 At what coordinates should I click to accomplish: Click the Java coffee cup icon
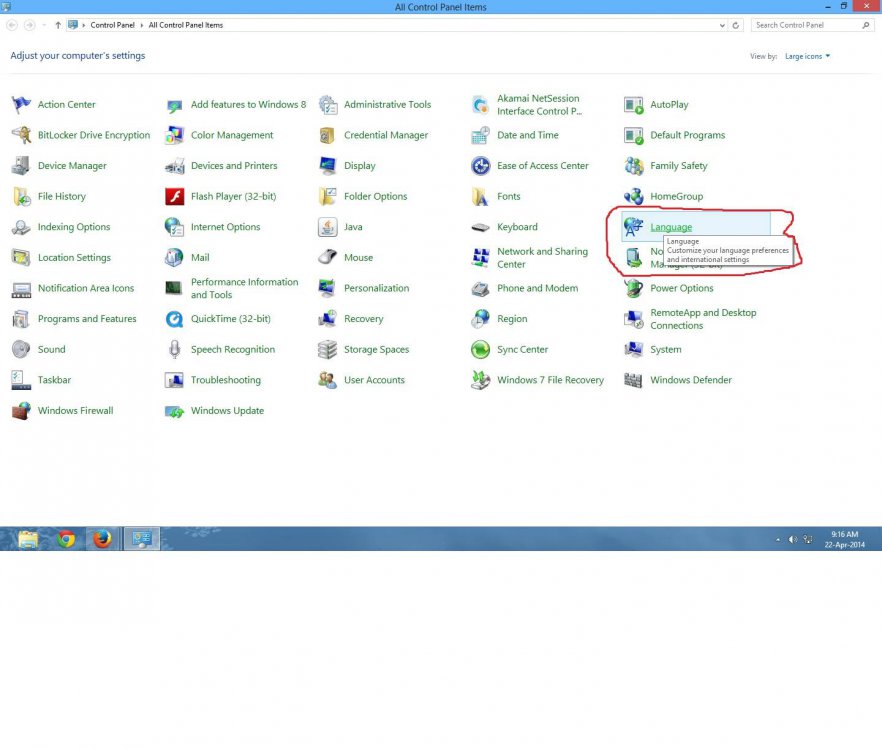[327, 227]
